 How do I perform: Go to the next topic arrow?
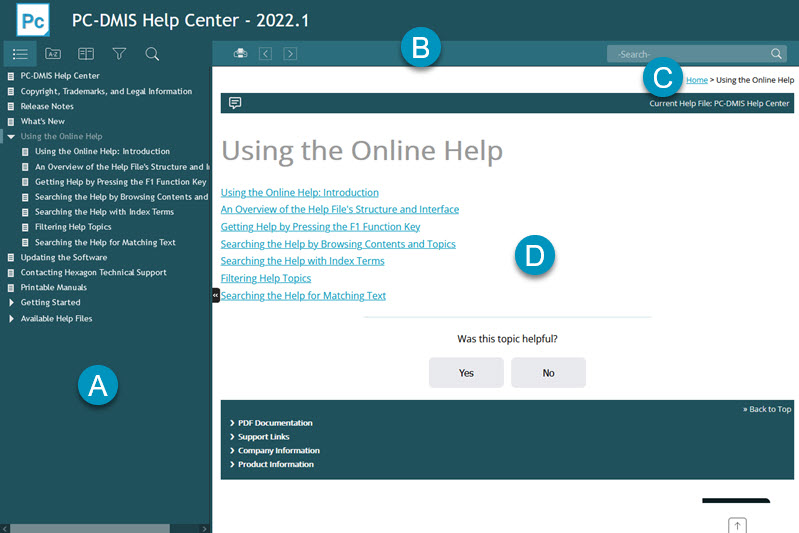tap(290, 54)
